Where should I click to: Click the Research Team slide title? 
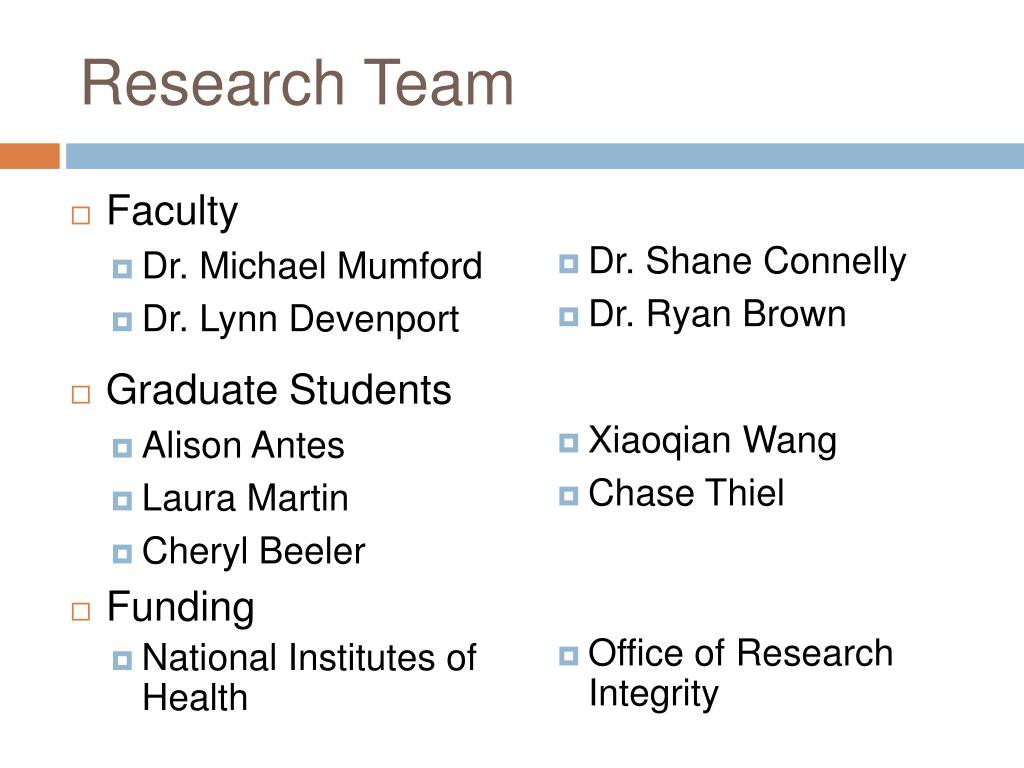click(x=297, y=83)
